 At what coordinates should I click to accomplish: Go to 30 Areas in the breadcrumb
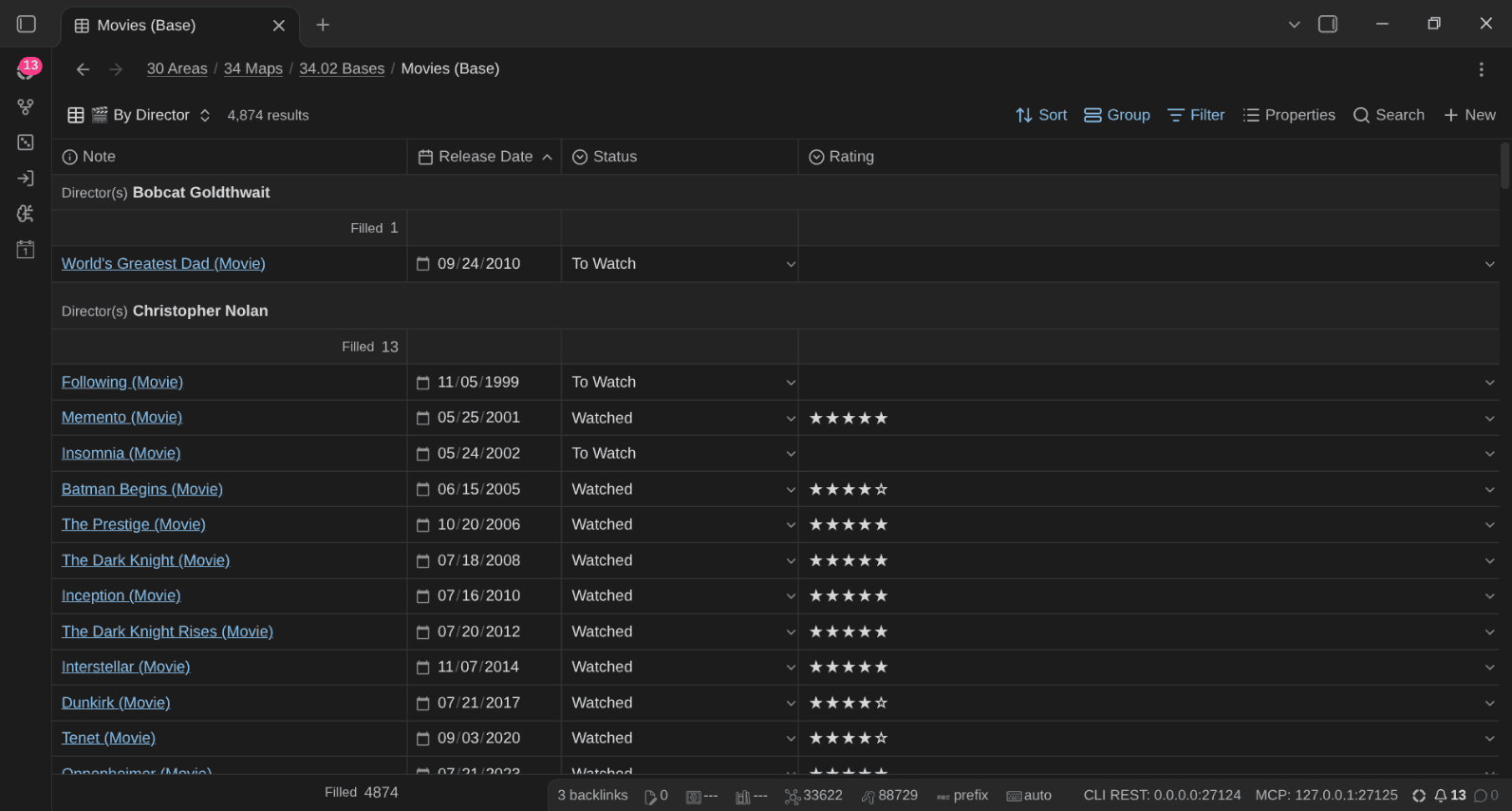click(177, 68)
